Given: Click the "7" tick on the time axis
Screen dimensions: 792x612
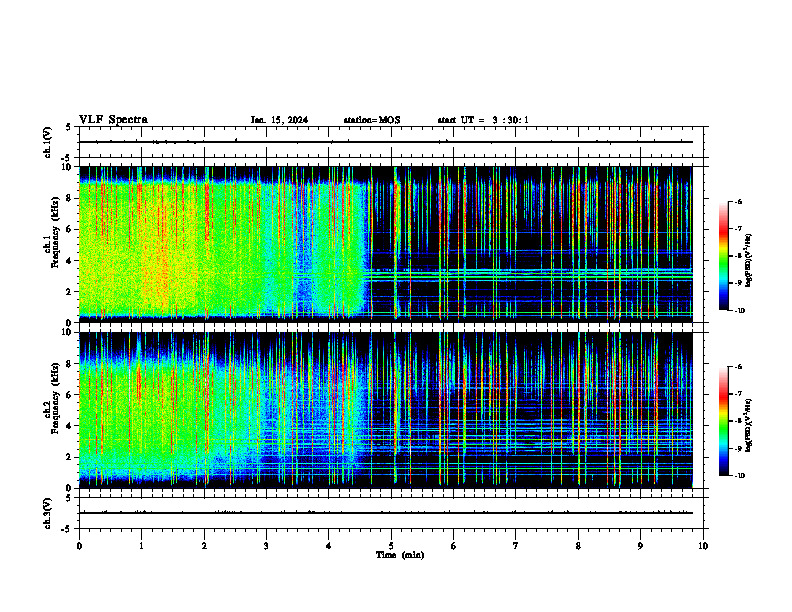Looking at the screenshot, I should [x=516, y=546].
